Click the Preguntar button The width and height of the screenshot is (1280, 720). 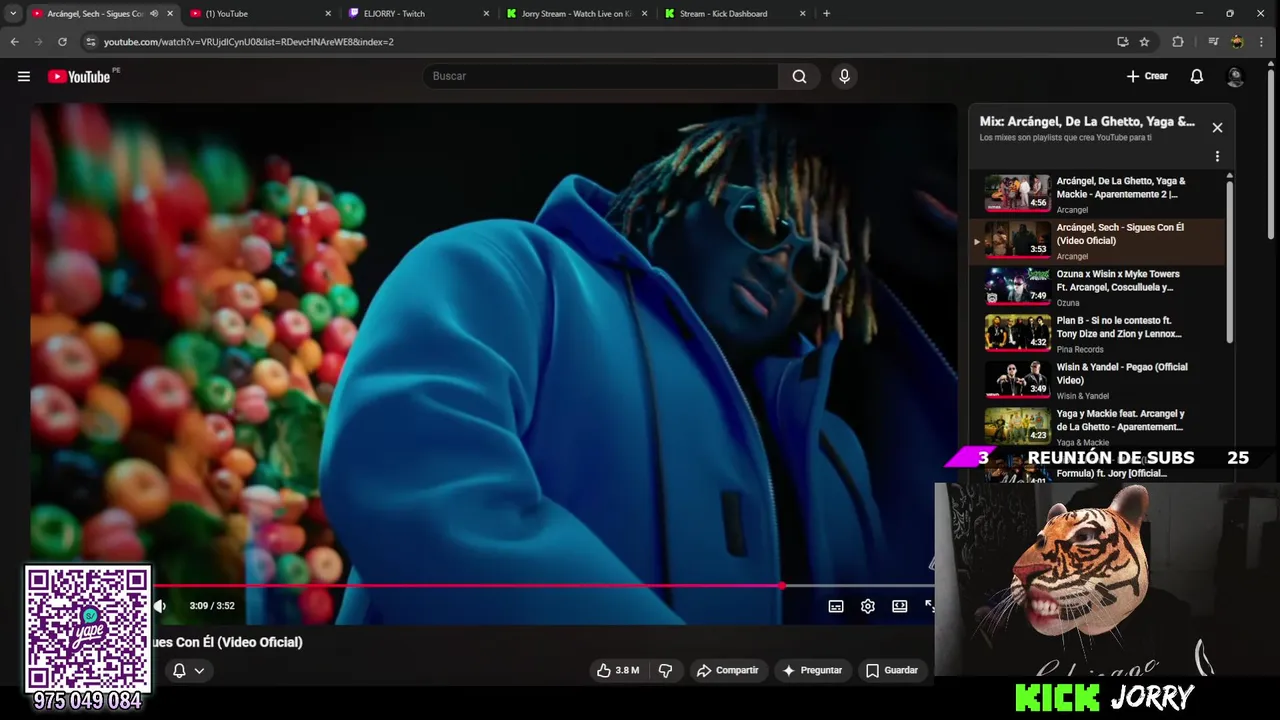[812, 670]
